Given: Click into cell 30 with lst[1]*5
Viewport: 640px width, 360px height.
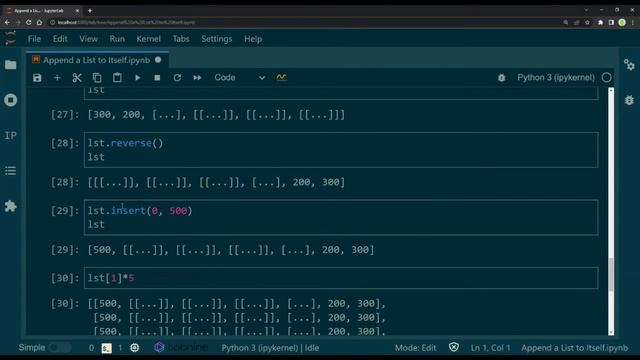Looking at the screenshot, I should point(341,278).
